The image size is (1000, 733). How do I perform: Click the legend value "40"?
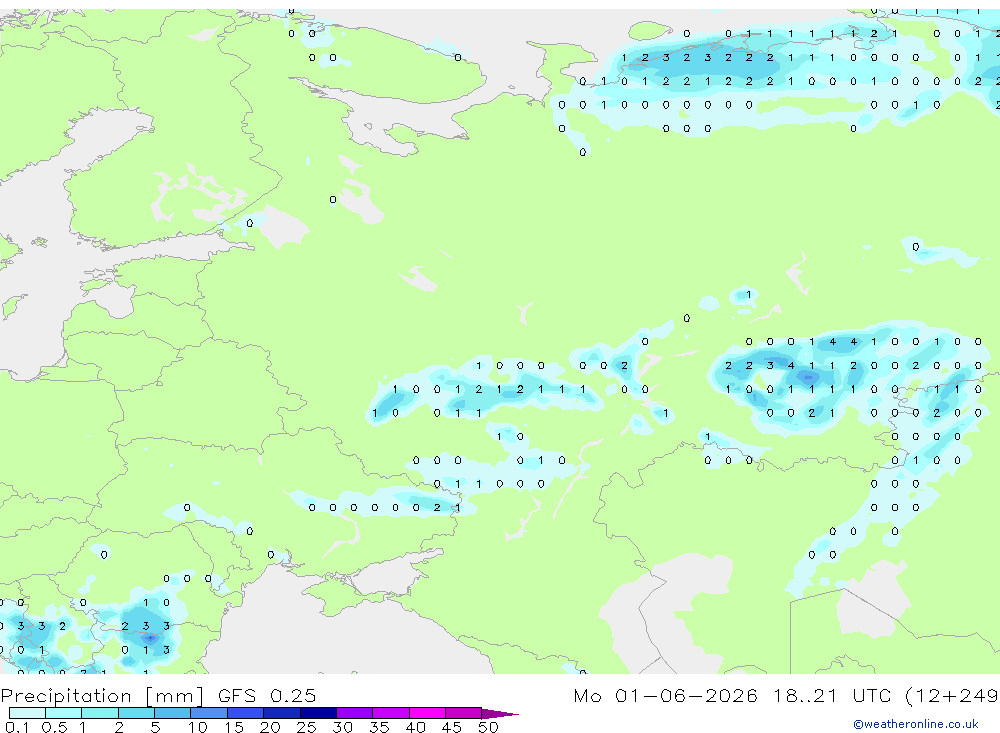tap(416, 727)
